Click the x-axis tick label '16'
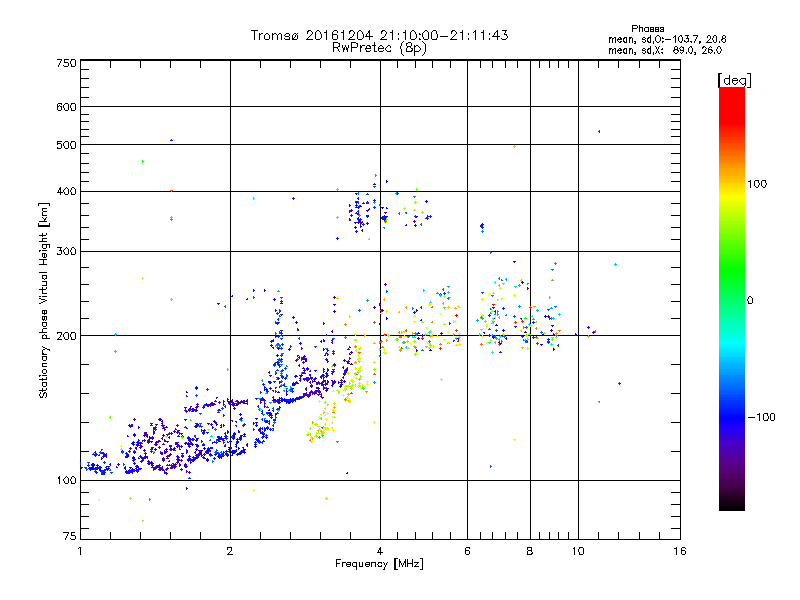 [x=680, y=551]
